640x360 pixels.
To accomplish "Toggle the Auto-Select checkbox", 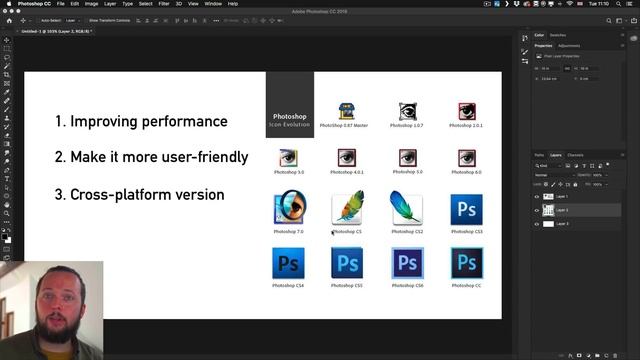I will (39, 20).
